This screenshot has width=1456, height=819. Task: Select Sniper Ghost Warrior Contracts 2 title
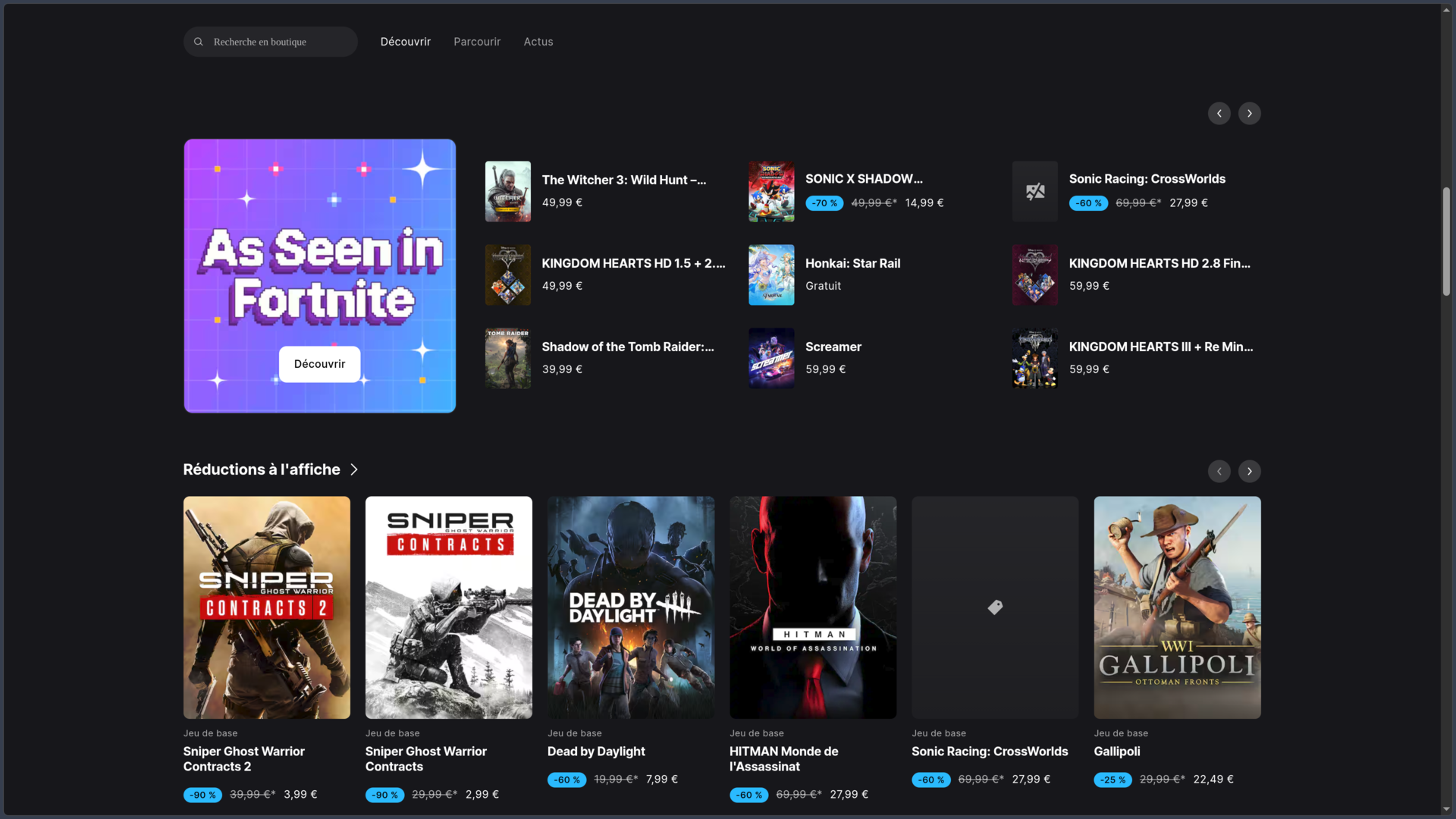244,759
